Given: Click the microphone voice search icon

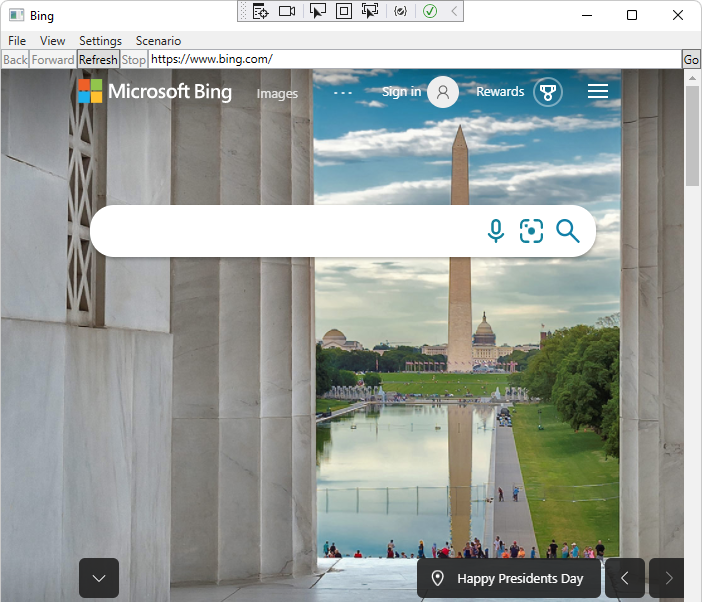Looking at the screenshot, I should pyautogui.click(x=496, y=231).
